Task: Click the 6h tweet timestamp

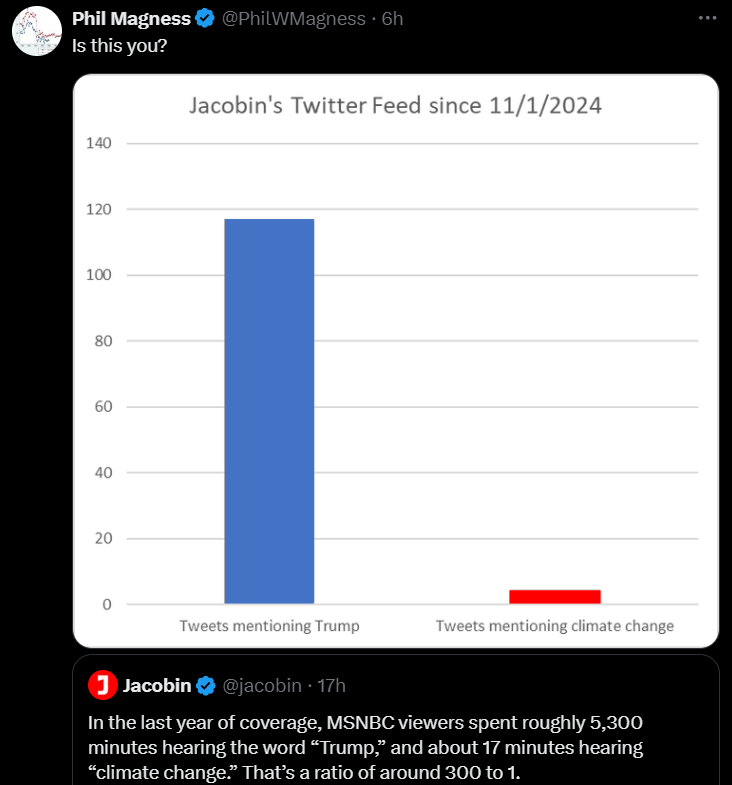Action: click(392, 19)
